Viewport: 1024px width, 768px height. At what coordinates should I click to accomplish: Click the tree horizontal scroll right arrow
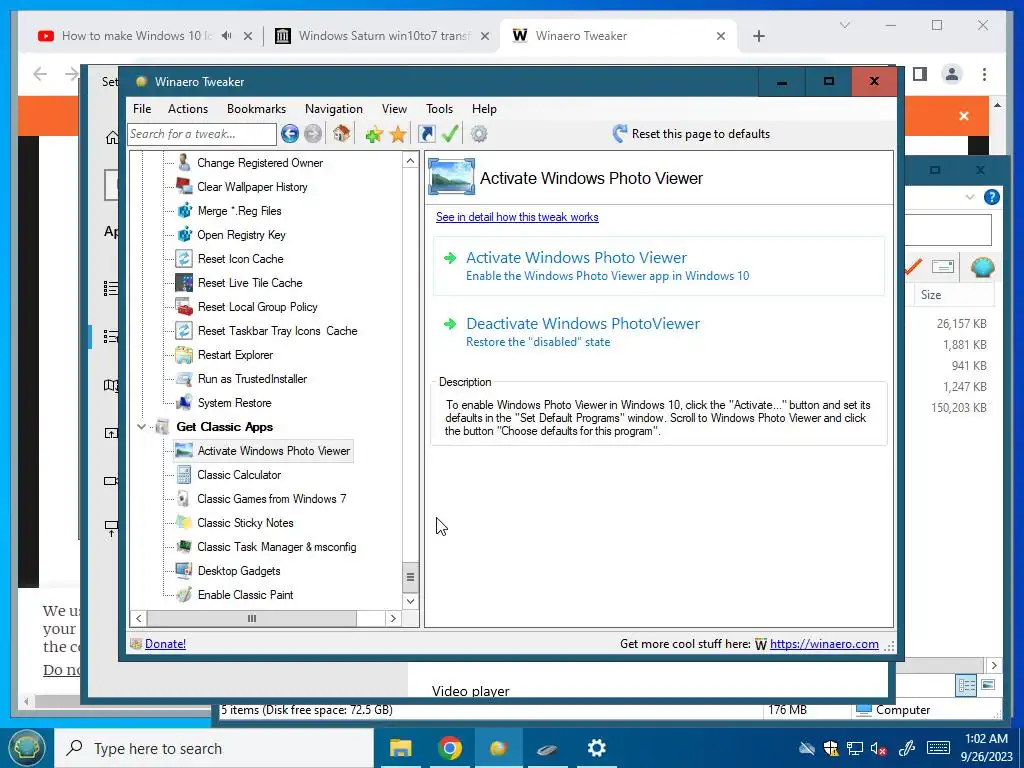(392, 618)
